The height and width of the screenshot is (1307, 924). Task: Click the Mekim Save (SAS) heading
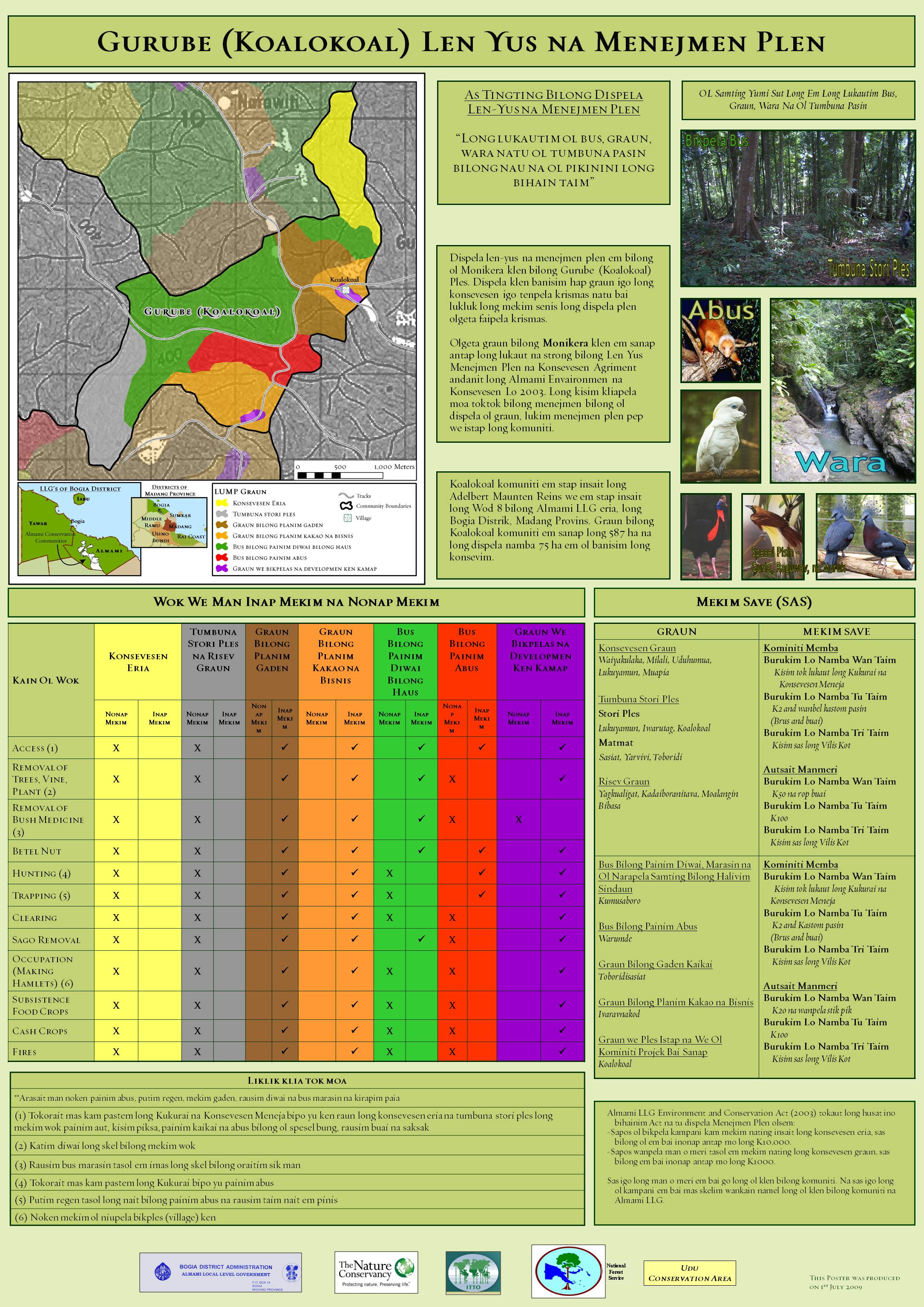754,602
